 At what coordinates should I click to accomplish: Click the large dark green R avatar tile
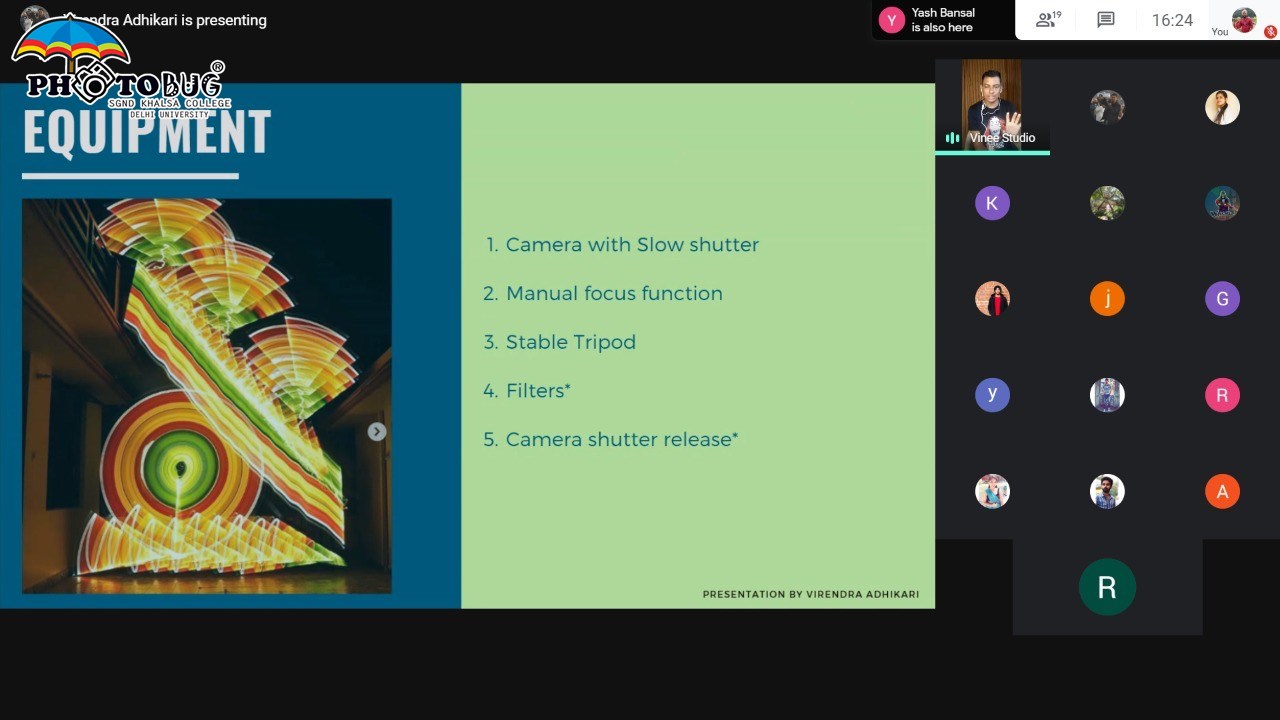click(1107, 587)
